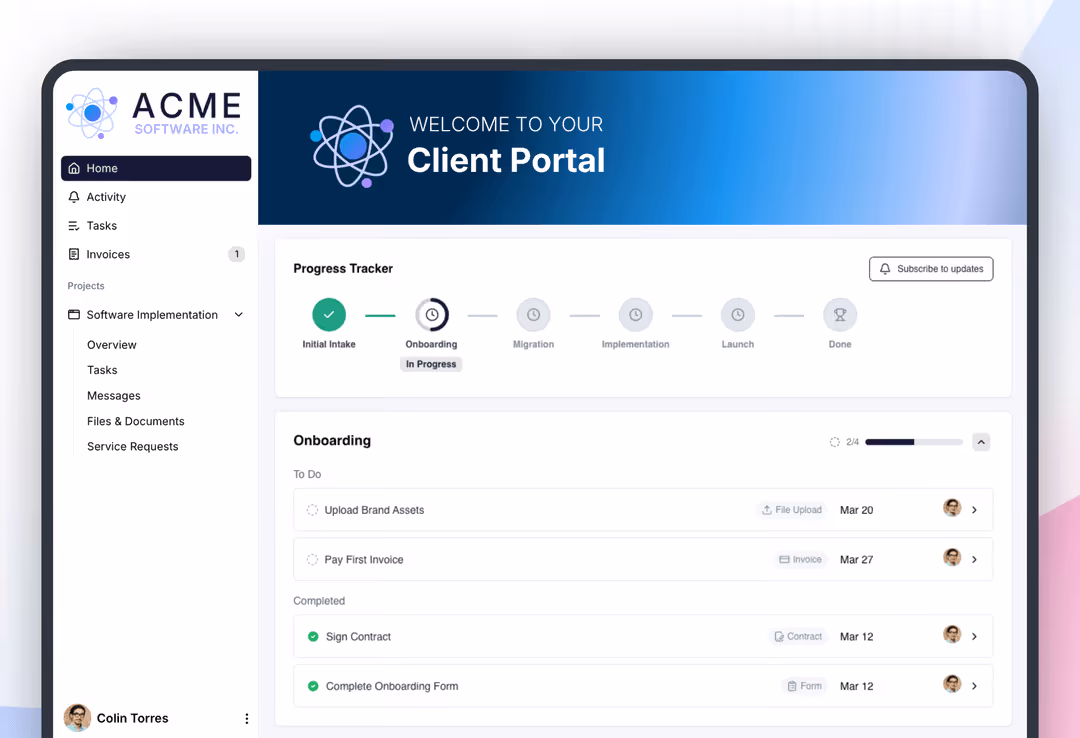Click the Invoices document icon
Image resolution: width=1080 pixels, height=738 pixels.
click(74, 254)
